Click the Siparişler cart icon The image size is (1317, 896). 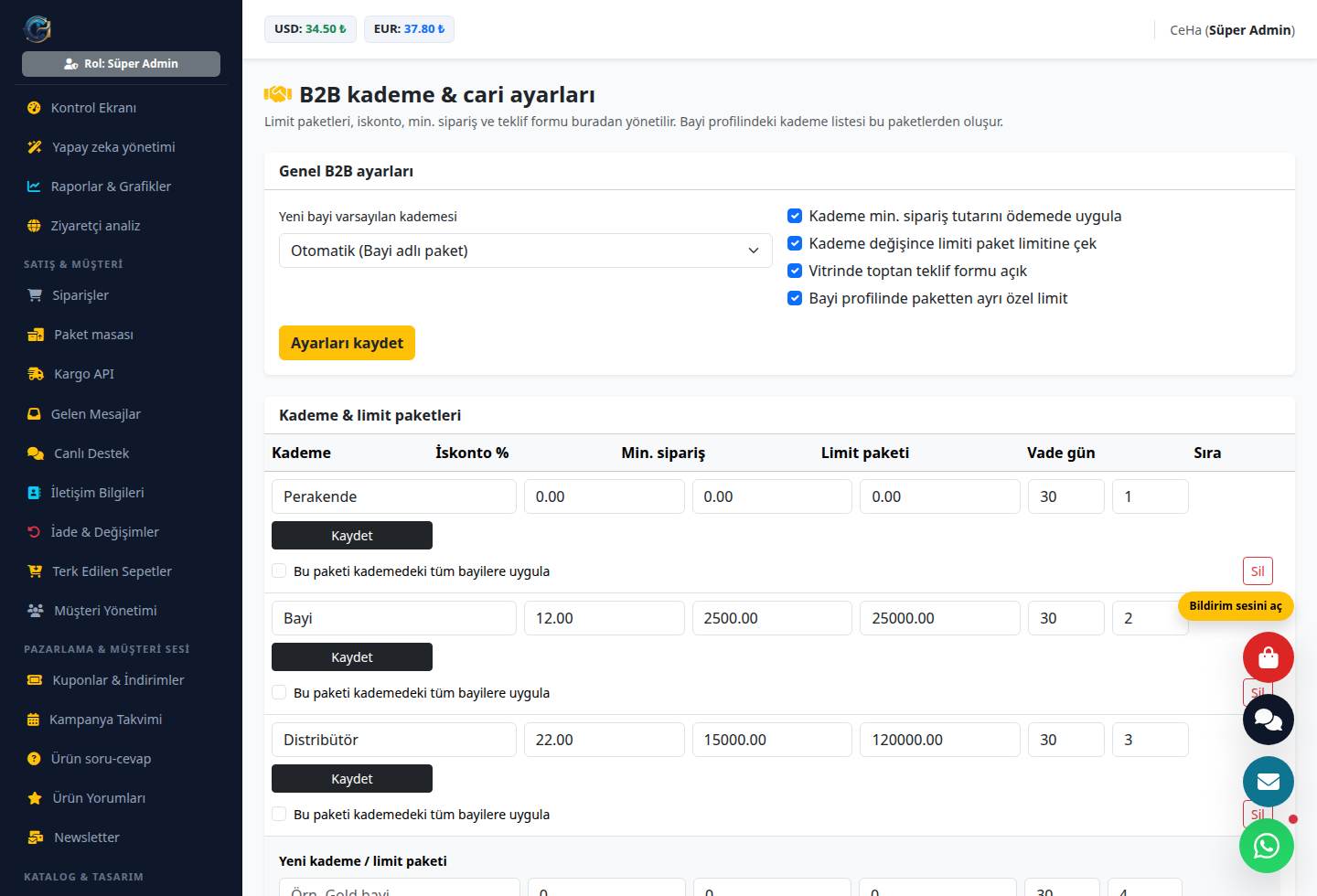click(35, 295)
